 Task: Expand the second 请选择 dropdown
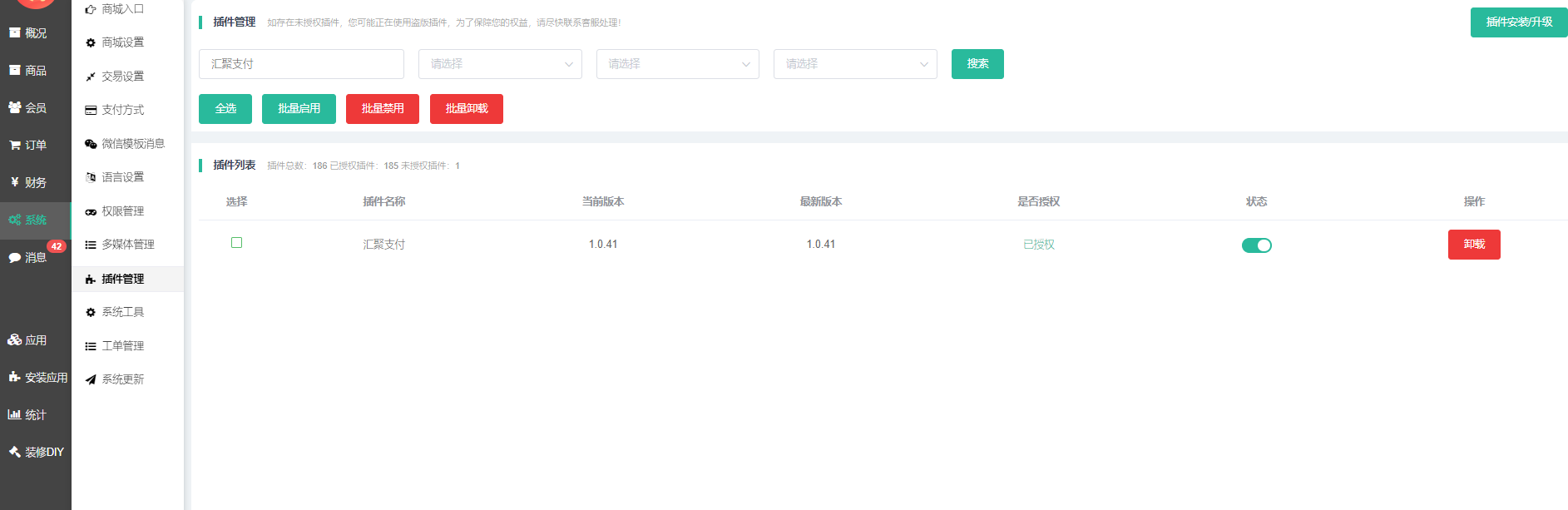tap(677, 64)
